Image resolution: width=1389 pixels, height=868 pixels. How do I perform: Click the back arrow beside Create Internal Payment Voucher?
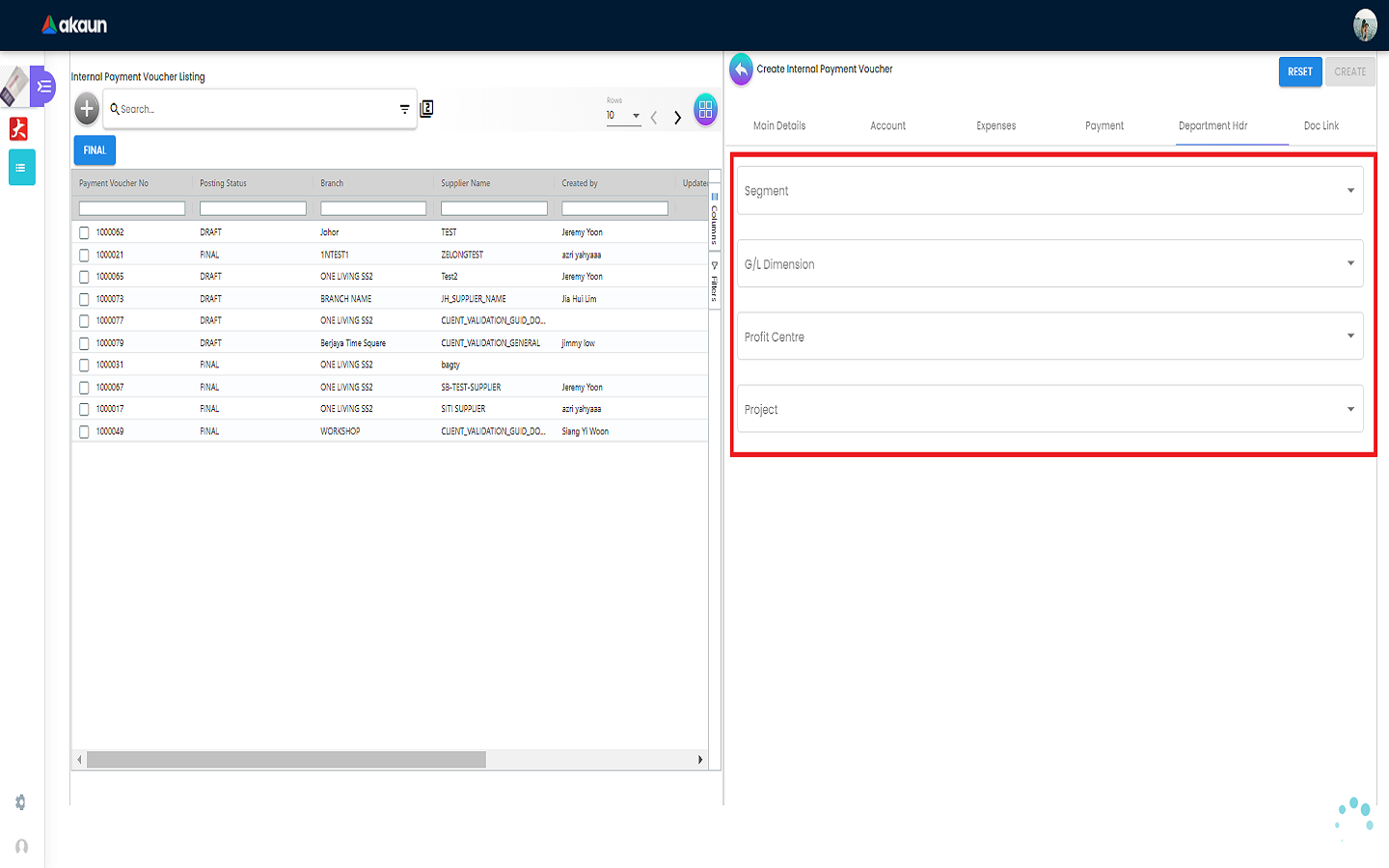[x=741, y=69]
